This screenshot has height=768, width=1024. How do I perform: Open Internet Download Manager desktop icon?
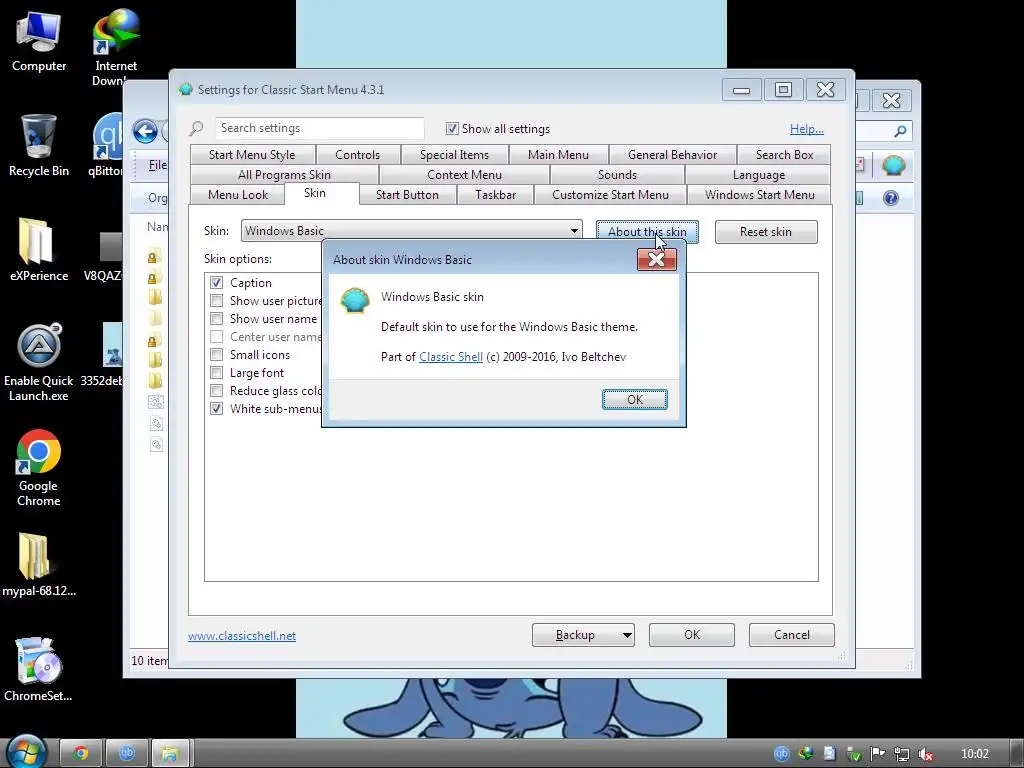(116, 46)
